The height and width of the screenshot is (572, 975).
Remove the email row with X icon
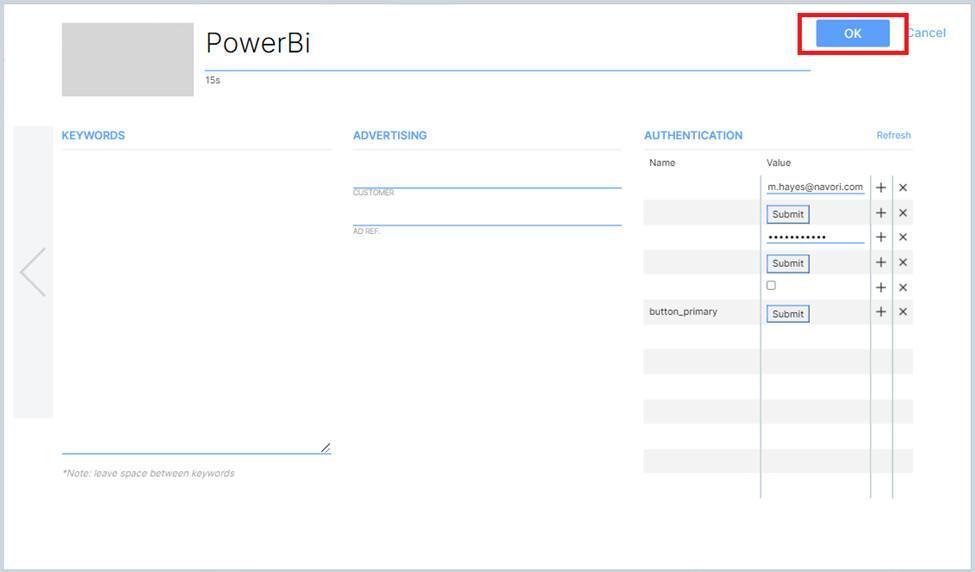(x=903, y=187)
